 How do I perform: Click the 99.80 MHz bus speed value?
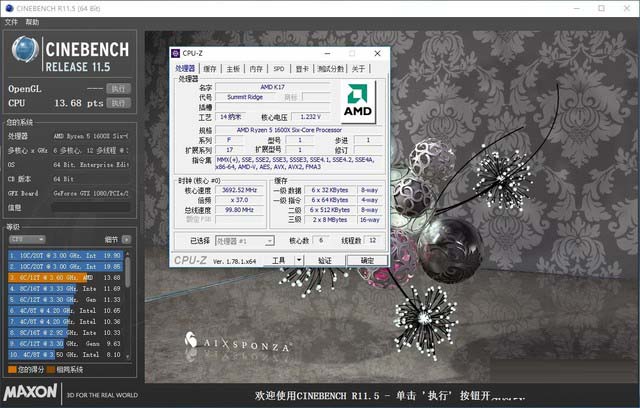(239, 210)
